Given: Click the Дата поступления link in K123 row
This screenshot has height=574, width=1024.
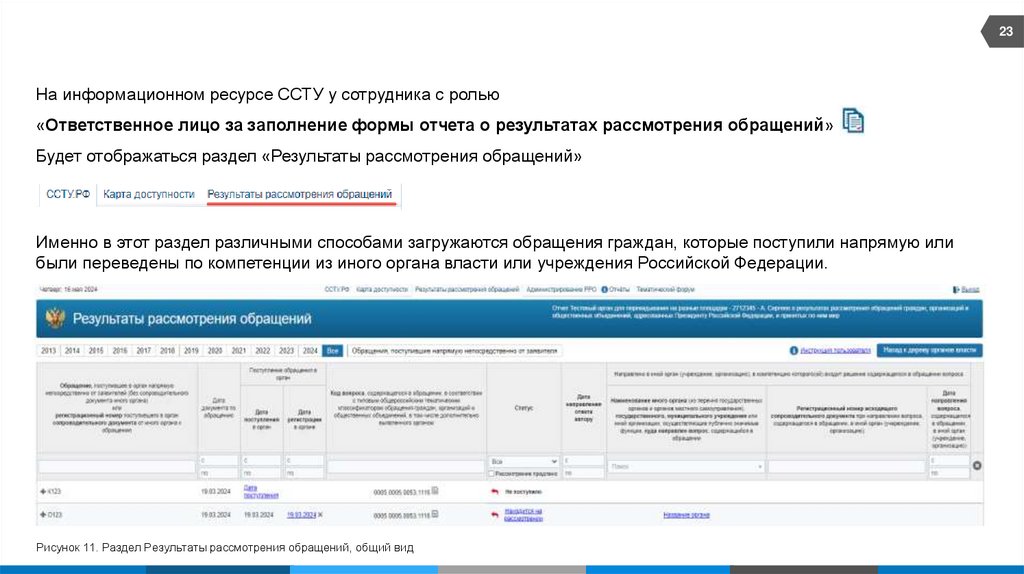Looking at the screenshot, I should click(x=261, y=492).
